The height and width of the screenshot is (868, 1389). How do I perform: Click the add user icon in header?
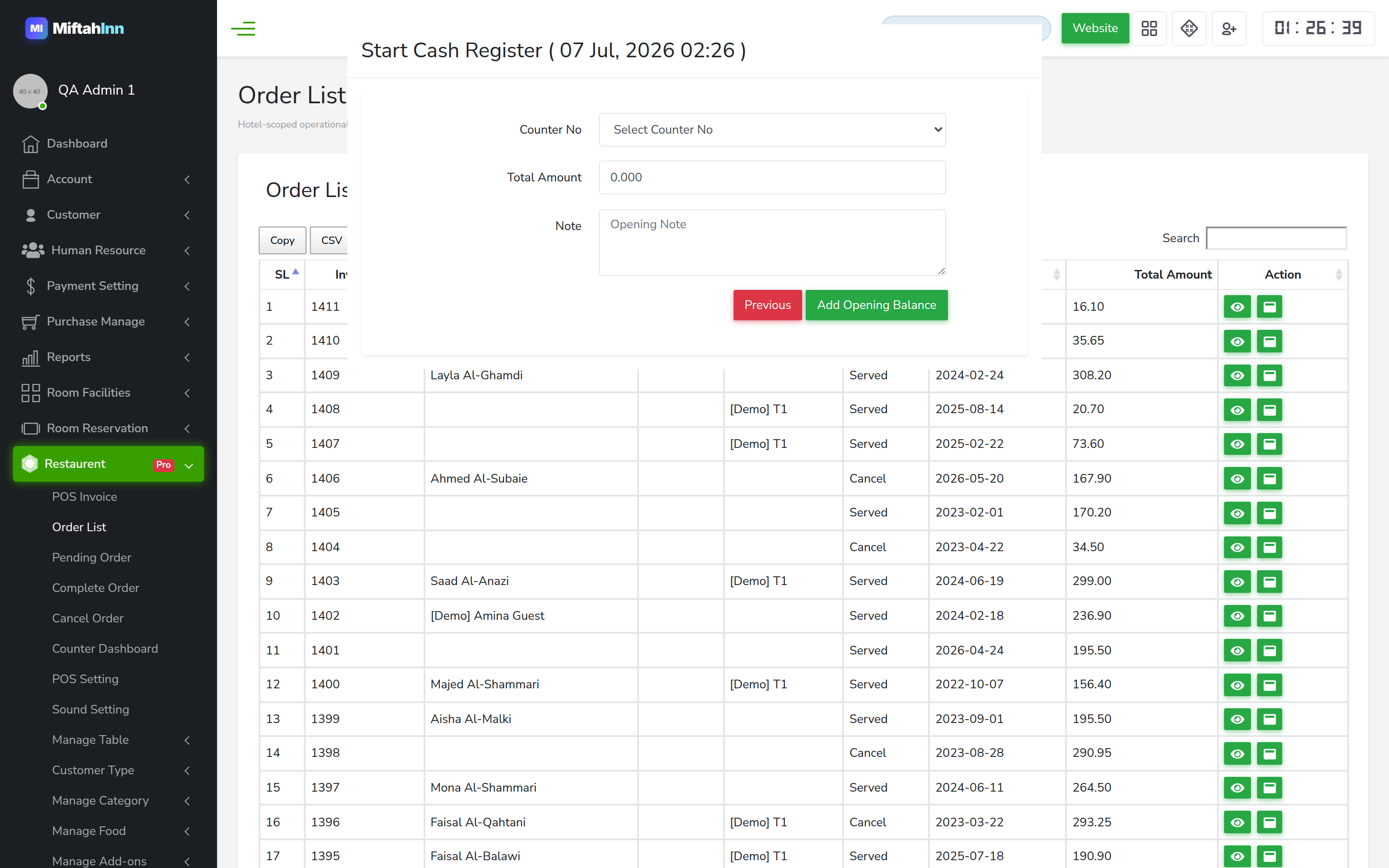click(1229, 28)
